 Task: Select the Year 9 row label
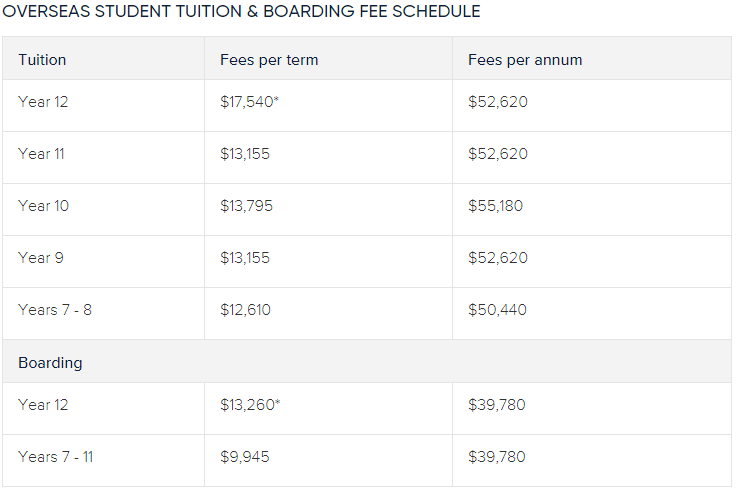click(40, 258)
